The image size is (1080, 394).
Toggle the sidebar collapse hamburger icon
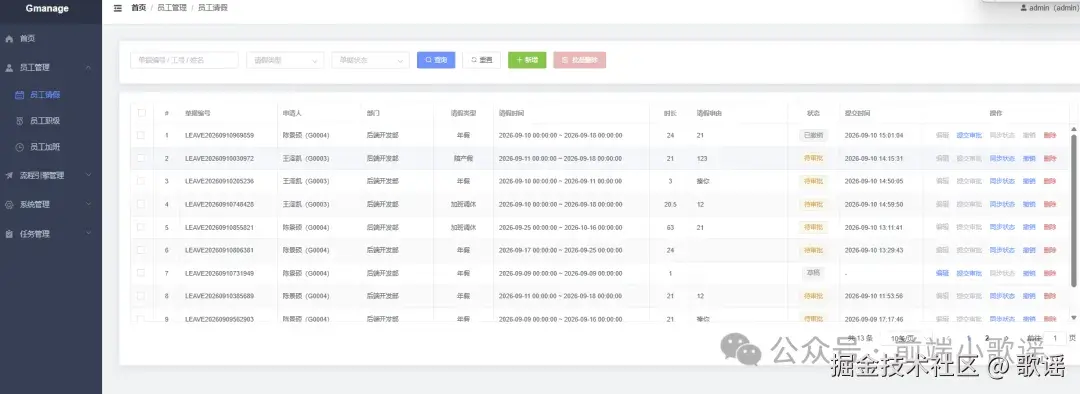[x=118, y=8]
